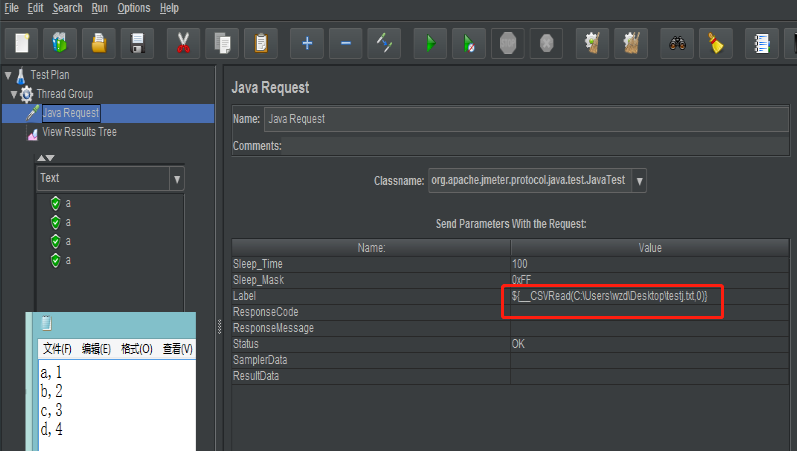The width and height of the screenshot is (797, 451).
Task: Click the ResultData parameter name
Action: click(256, 376)
